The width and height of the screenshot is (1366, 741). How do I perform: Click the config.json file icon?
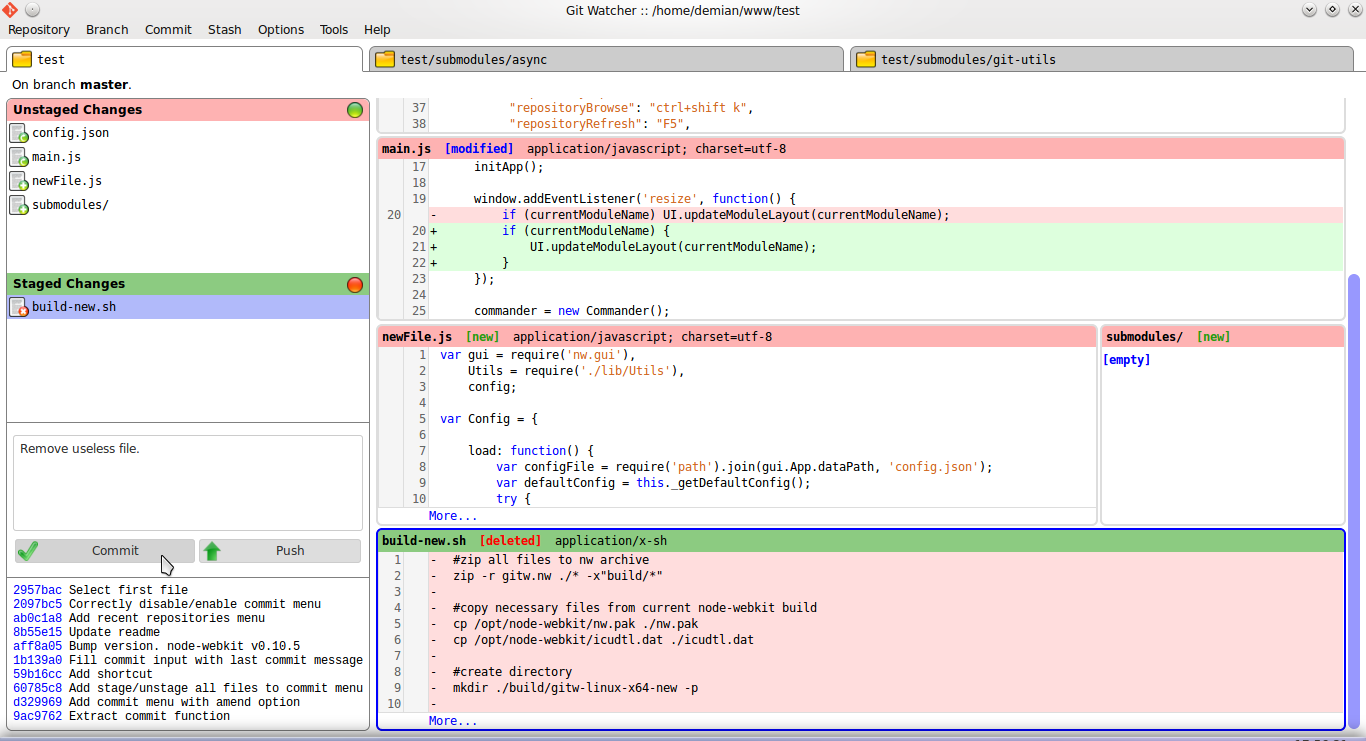pyautogui.click(x=19, y=133)
